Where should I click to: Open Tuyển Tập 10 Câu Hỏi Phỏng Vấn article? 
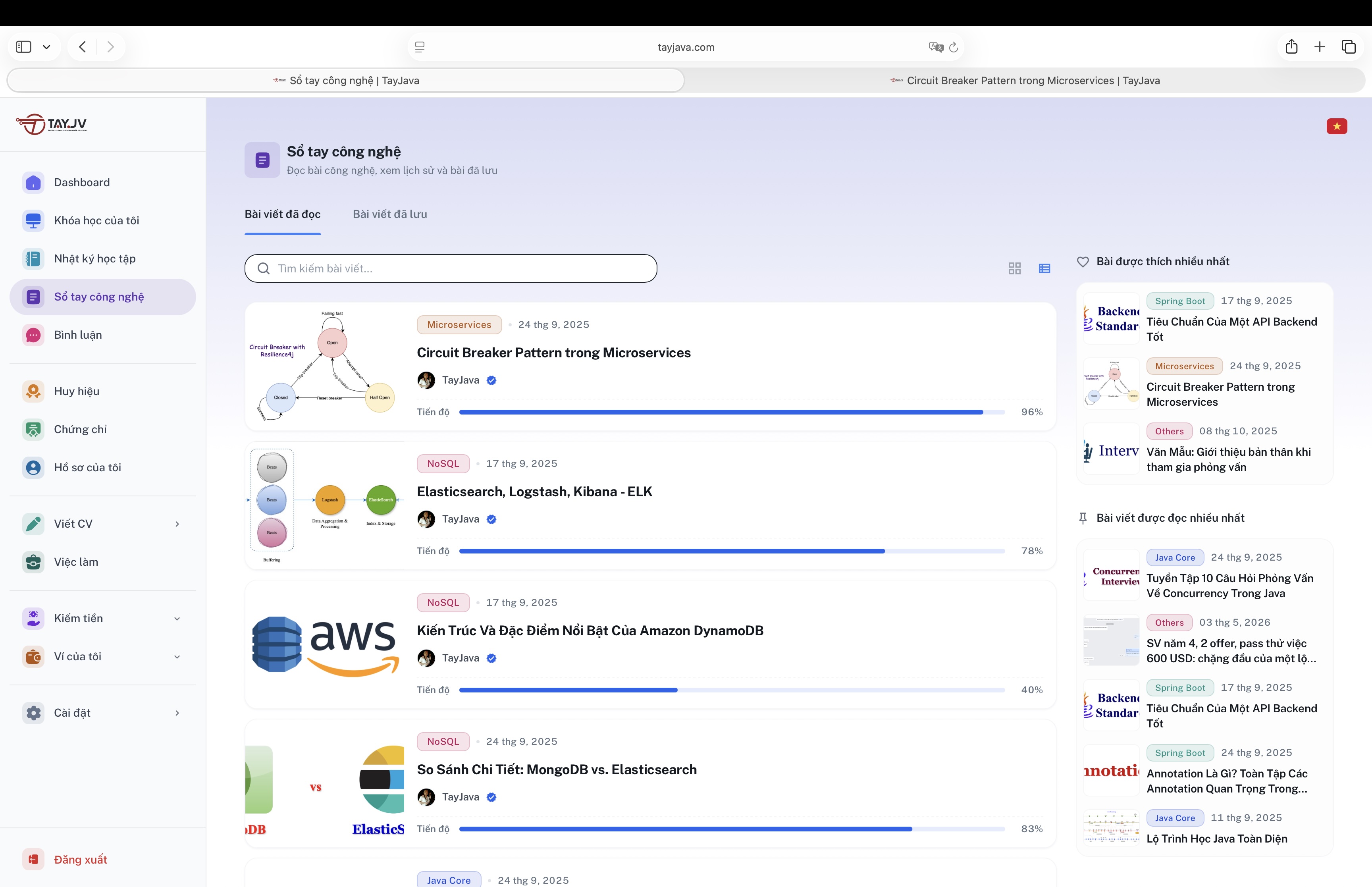1230,586
